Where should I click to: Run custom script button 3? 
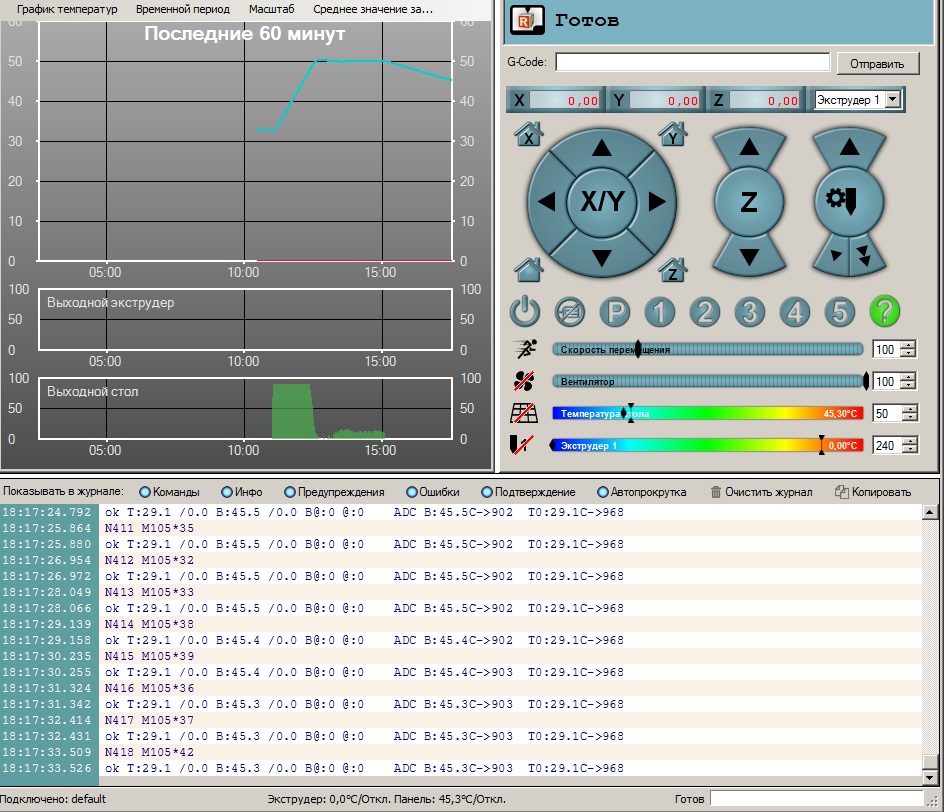[x=749, y=312]
